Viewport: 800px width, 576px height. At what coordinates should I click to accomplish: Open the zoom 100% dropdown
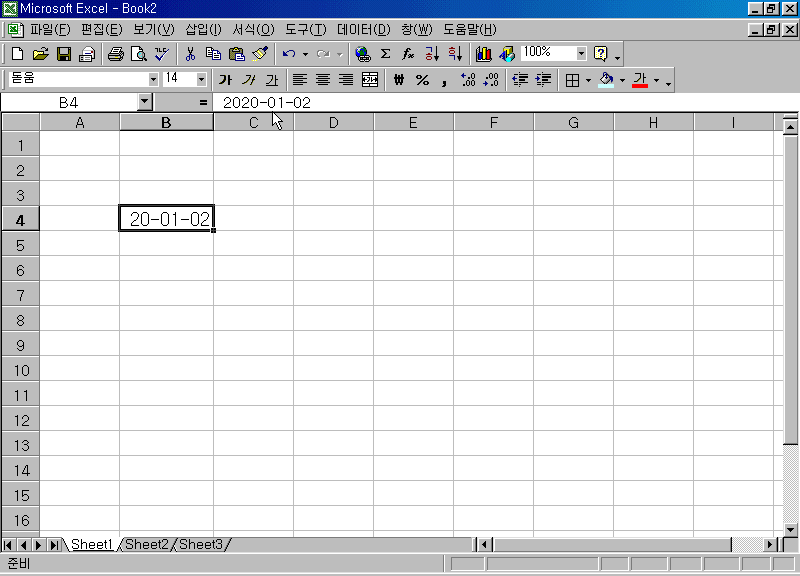(581, 53)
